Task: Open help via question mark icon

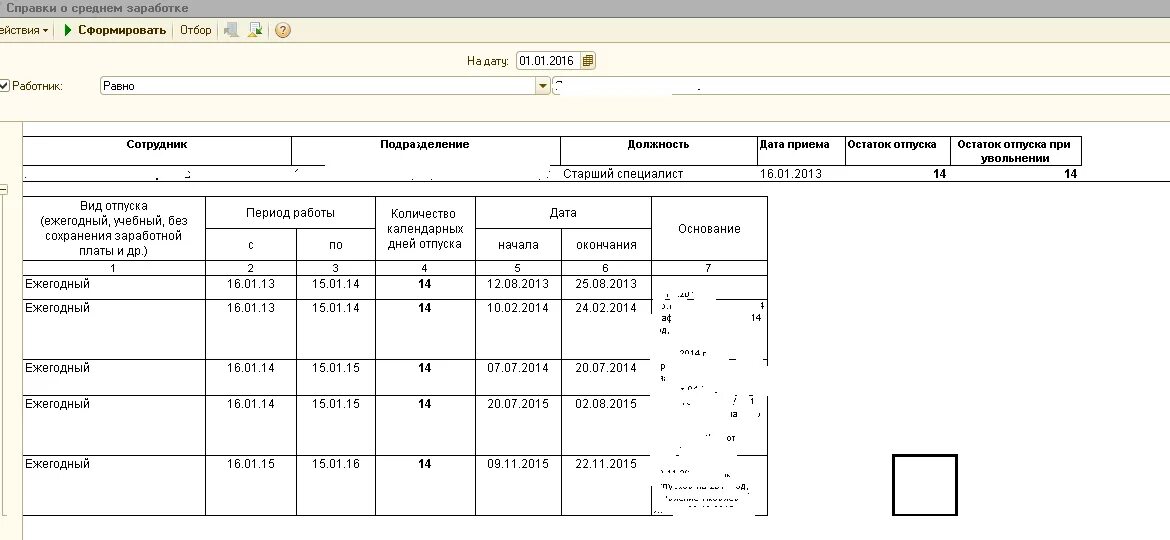Action: click(283, 31)
